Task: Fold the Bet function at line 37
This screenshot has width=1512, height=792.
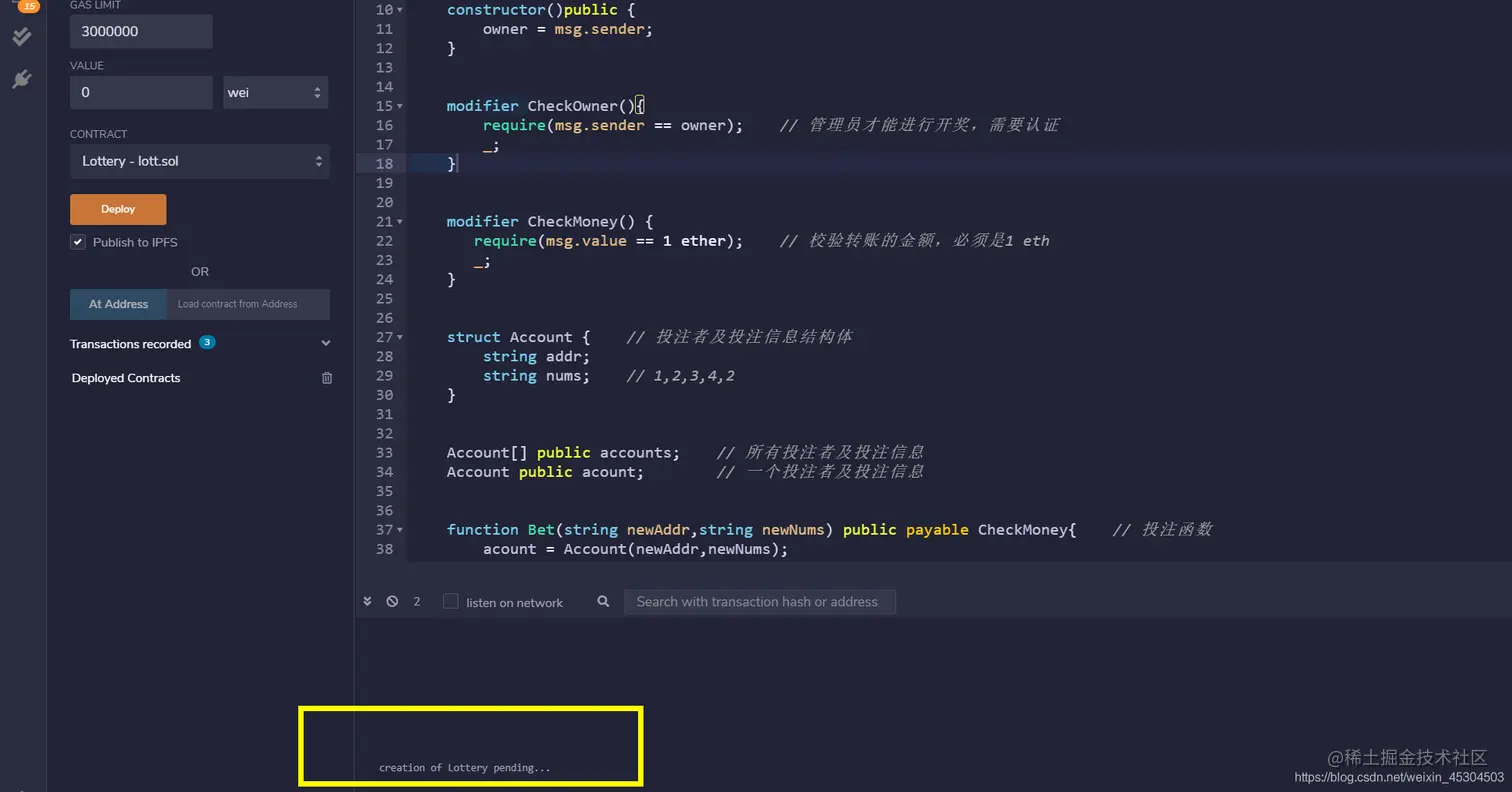Action: (400, 530)
